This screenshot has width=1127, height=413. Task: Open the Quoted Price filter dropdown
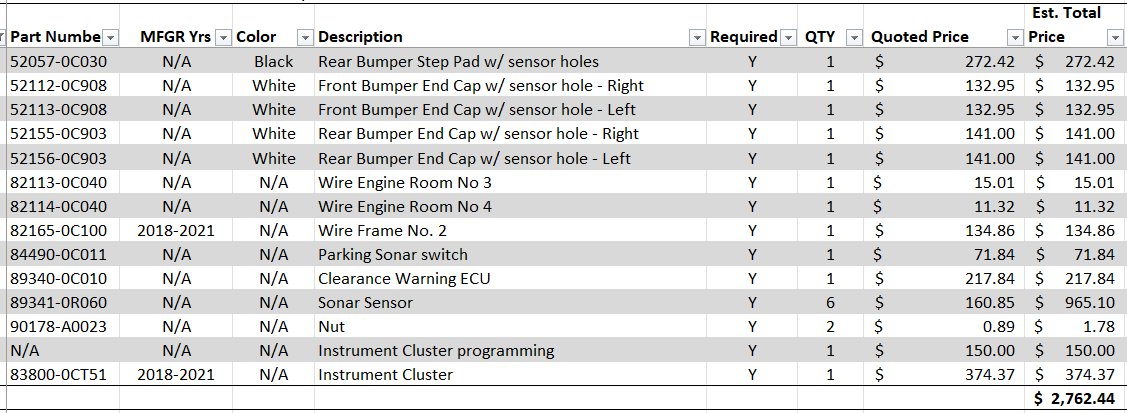[1015, 37]
